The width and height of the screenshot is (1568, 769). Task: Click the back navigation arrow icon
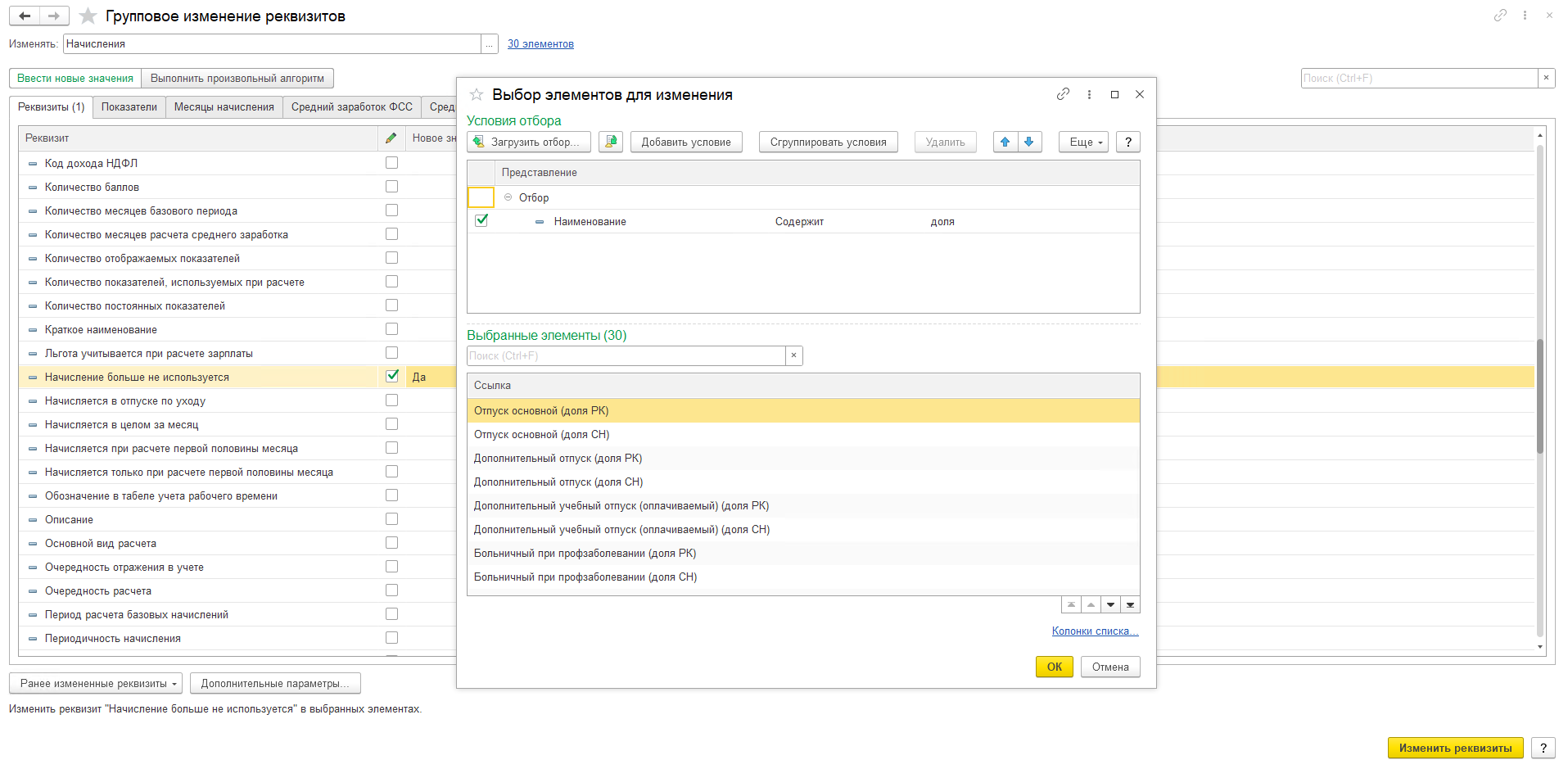pos(25,16)
